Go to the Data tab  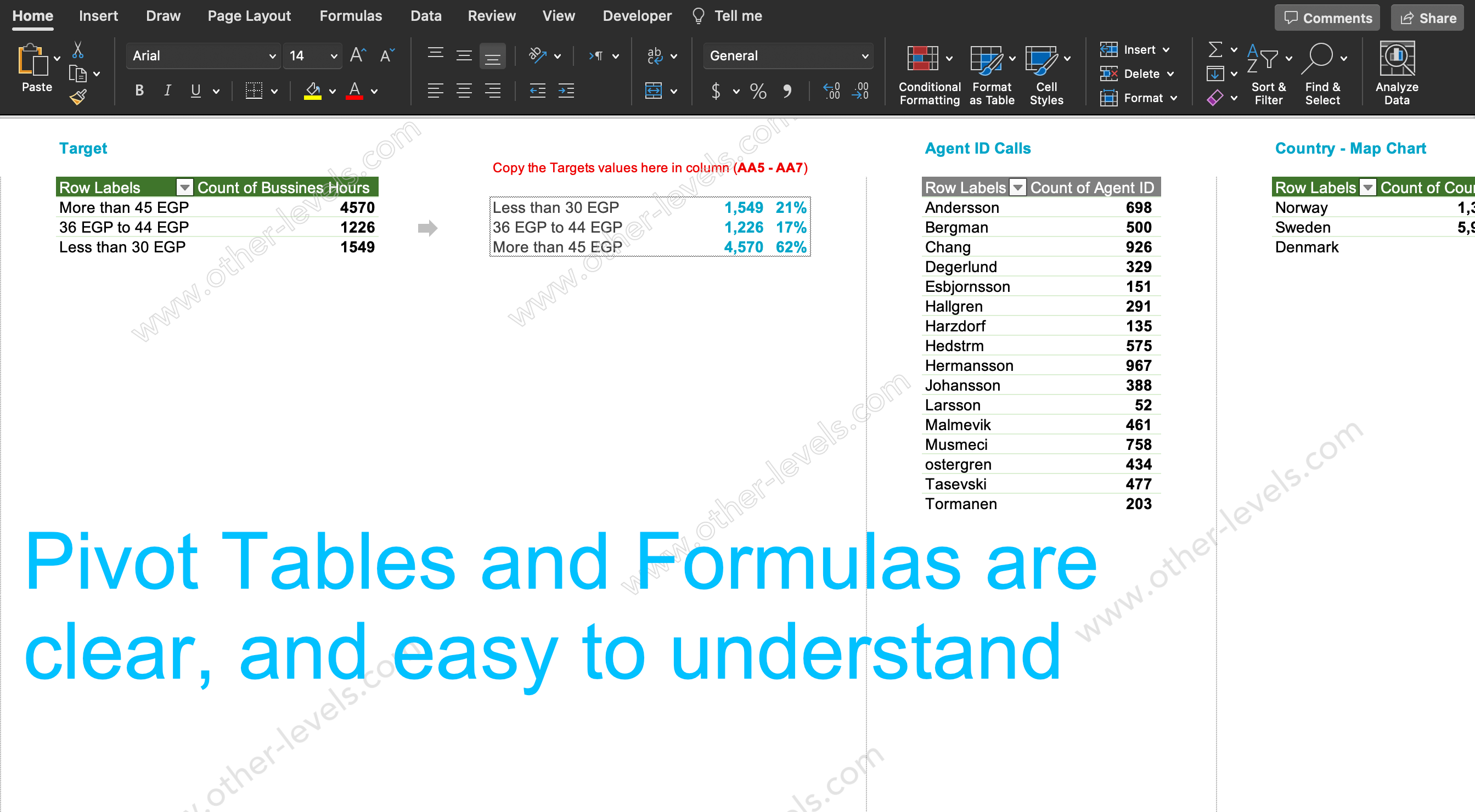pos(425,16)
